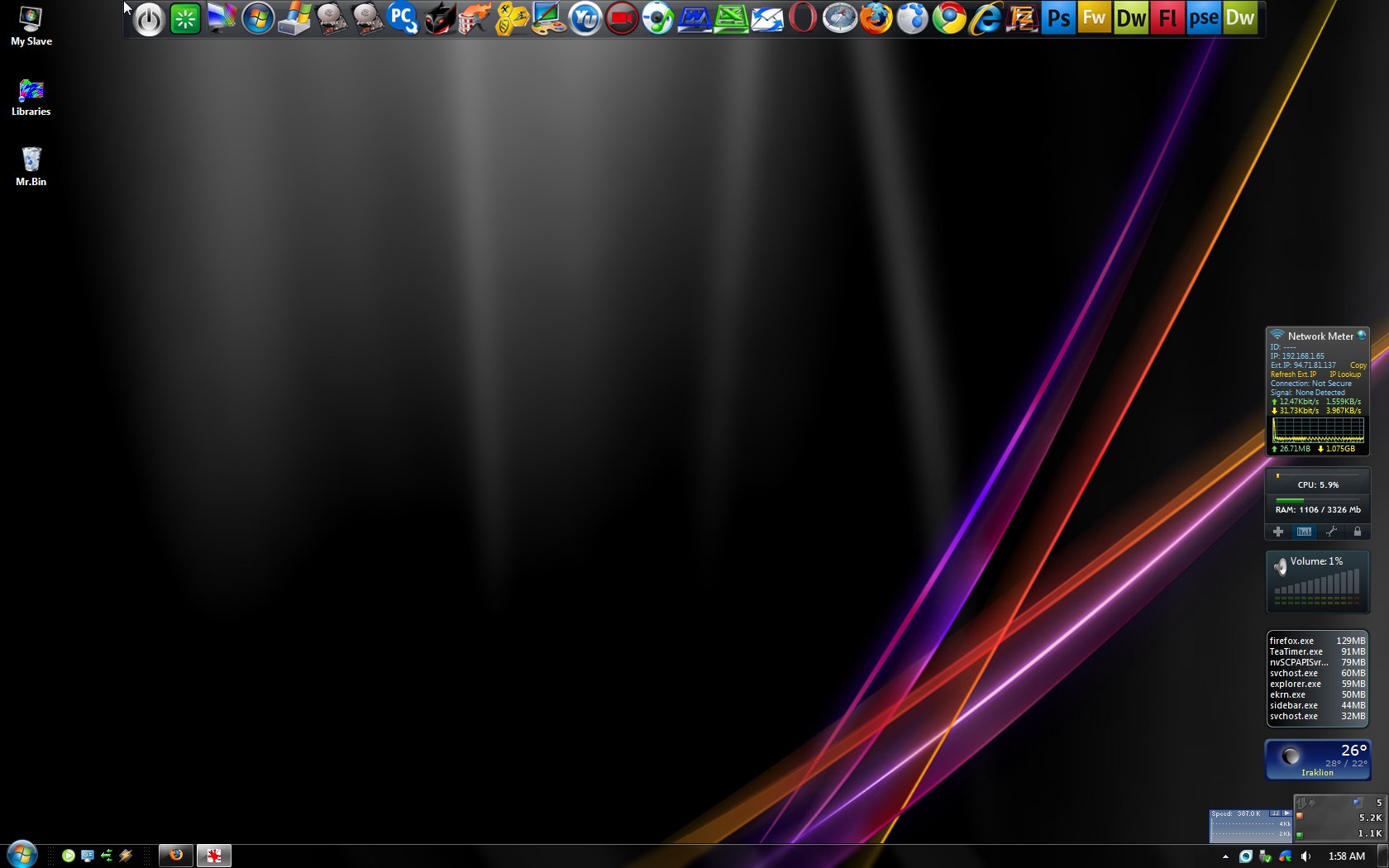Click Show Desktop strip at taskbar end

[1382, 856]
